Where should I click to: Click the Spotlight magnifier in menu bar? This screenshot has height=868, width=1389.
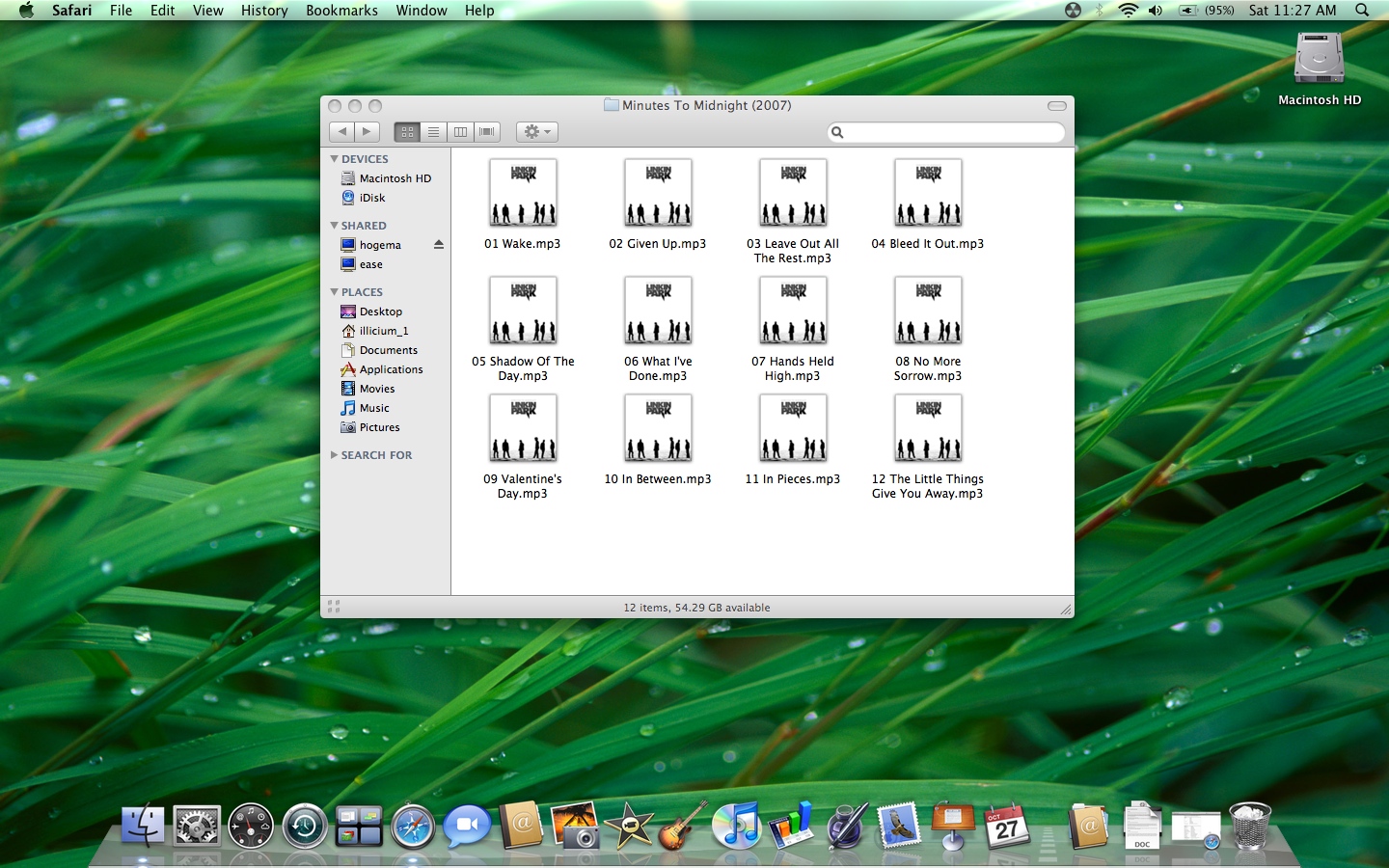tap(1362, 11)
